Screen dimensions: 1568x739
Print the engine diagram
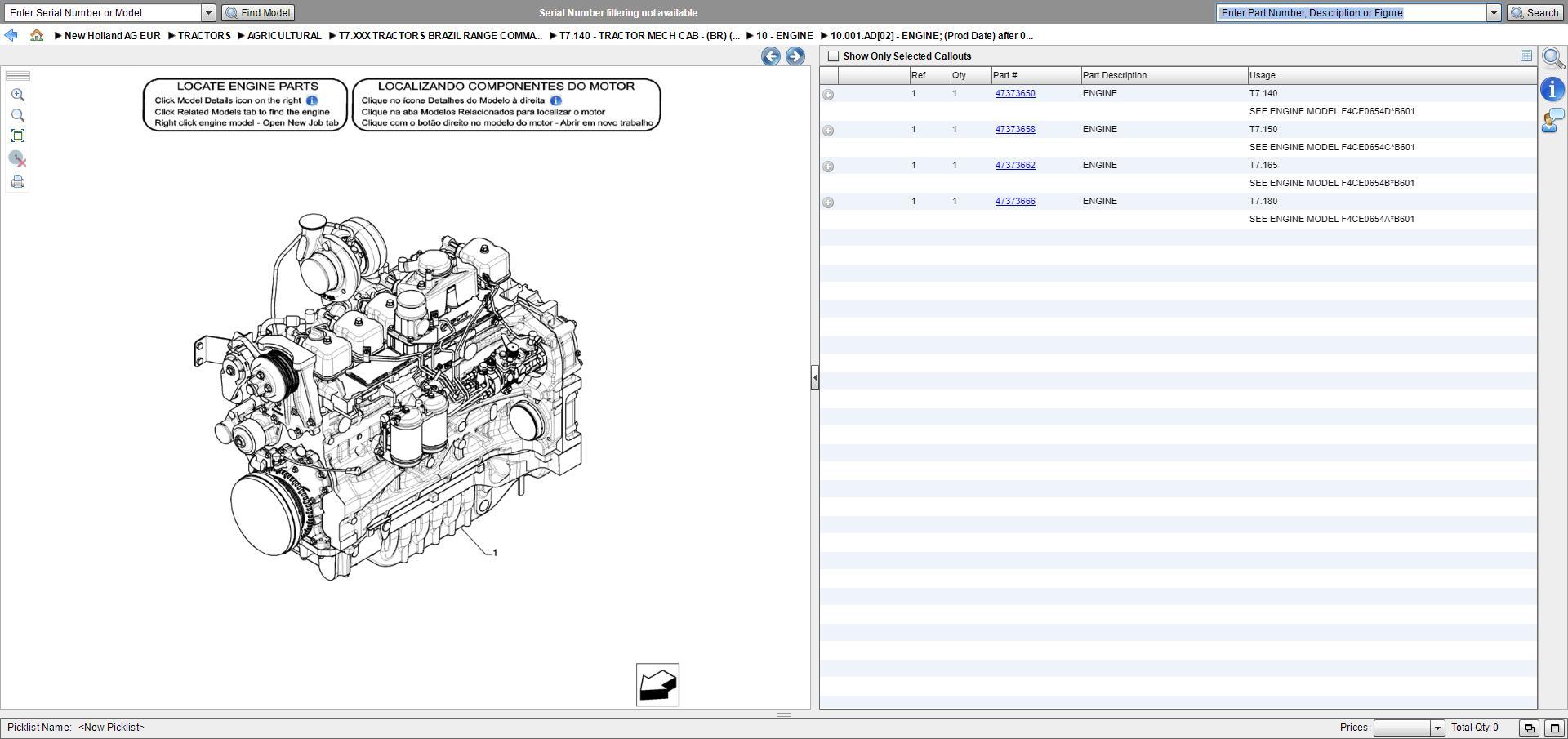18,181
